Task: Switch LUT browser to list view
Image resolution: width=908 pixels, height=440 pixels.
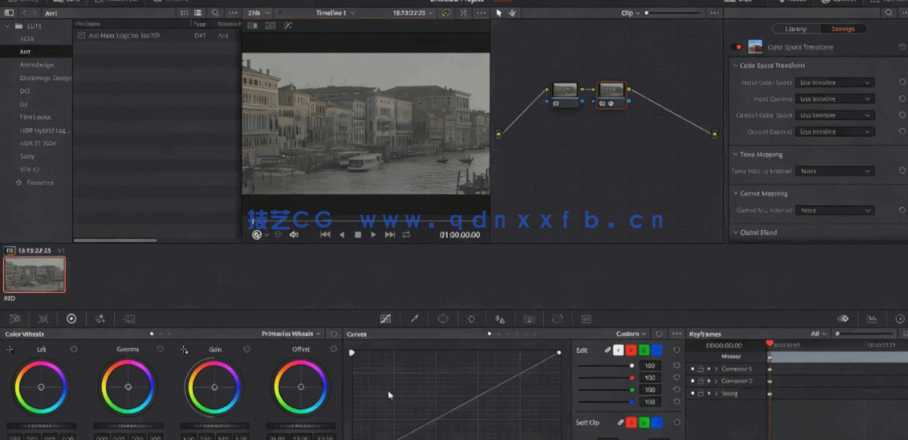Action: (x=198, y=13)
